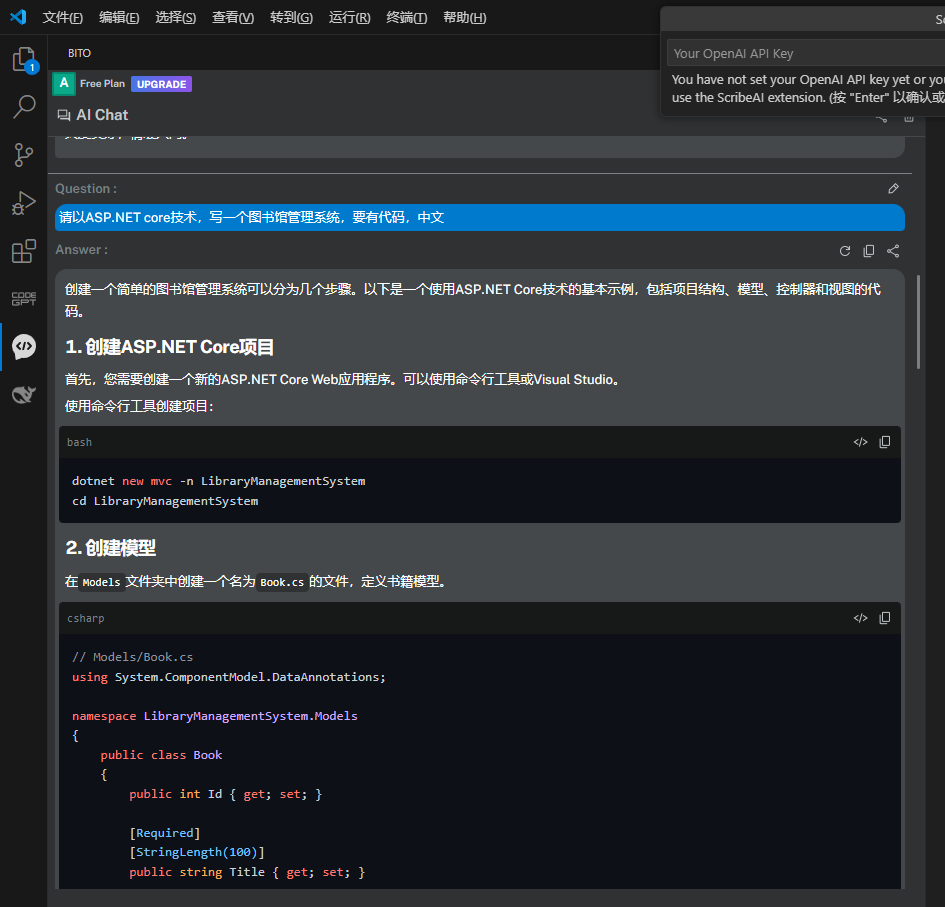Click the '[StringLength(100)]' attribute line
This screenshot has height=907, width=945.
click(x=197, y=852)
